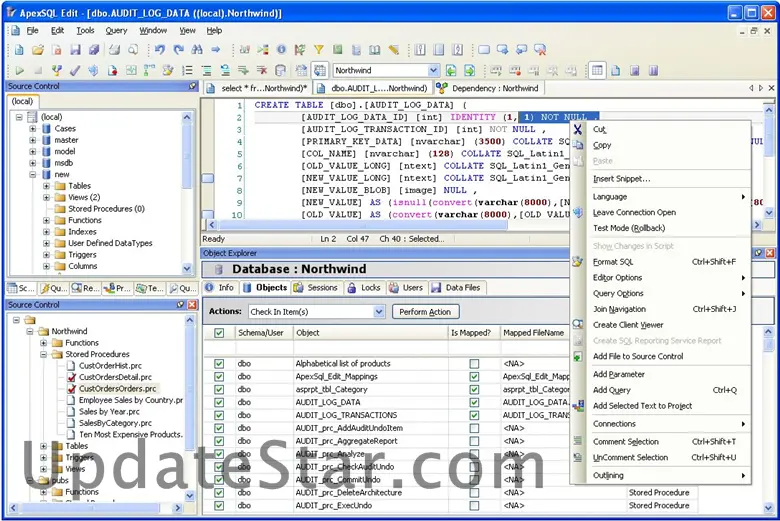The width and height of the screenshot is (780, 521).
Task: Switch to the Dependency : Northwind tab
Action: pyautogui.click(x=488, y=88)
